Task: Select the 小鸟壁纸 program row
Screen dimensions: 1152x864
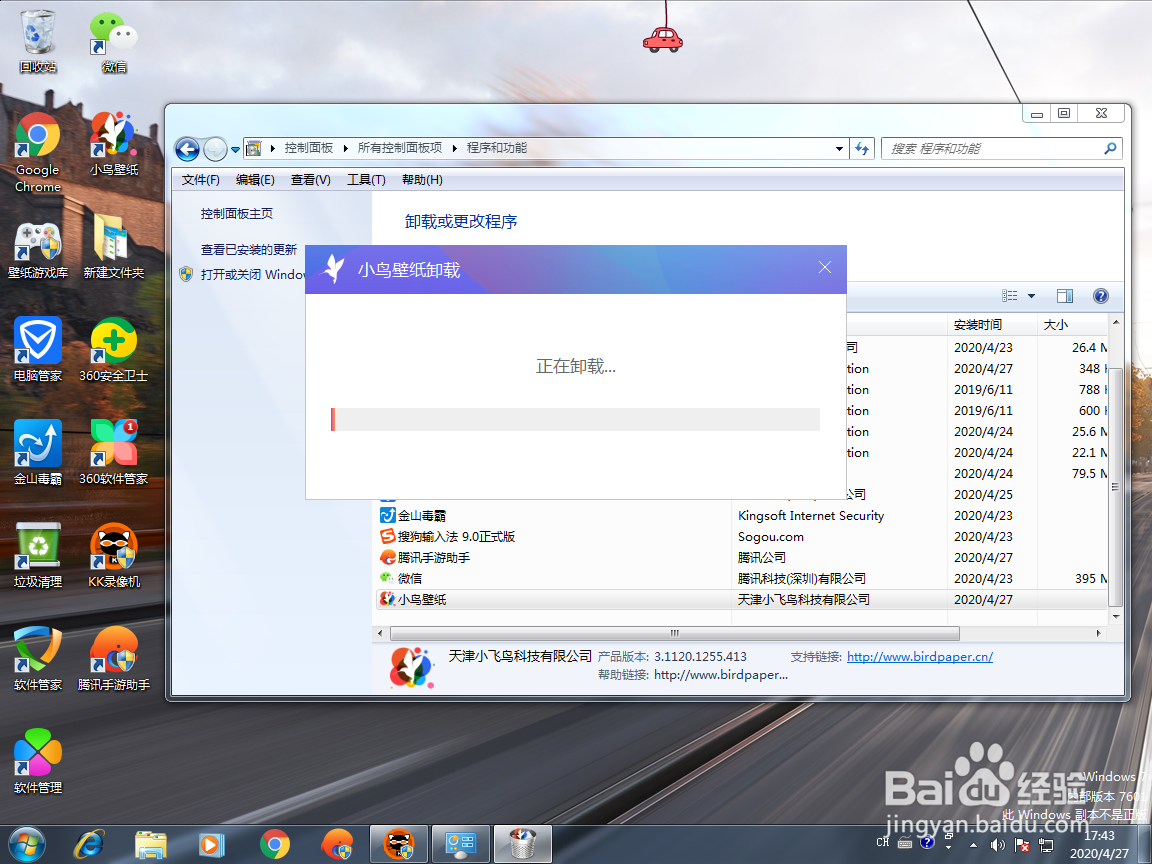Action: tap(742, 600)
